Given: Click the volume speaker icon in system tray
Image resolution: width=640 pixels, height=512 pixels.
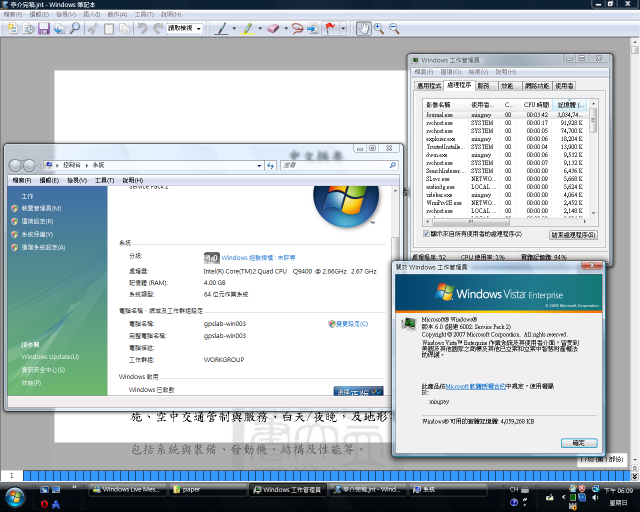Looking at the screenshot, I should pyautogui.click(x=595, y=497).
